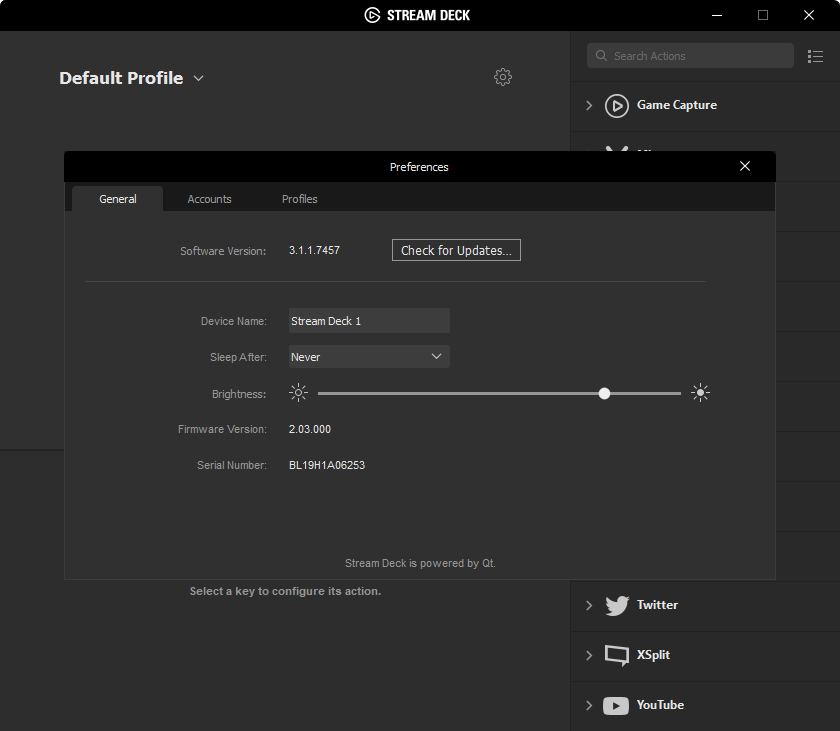Click the Game Capture label
Viewport: 840px width, 731px height.
677,105
